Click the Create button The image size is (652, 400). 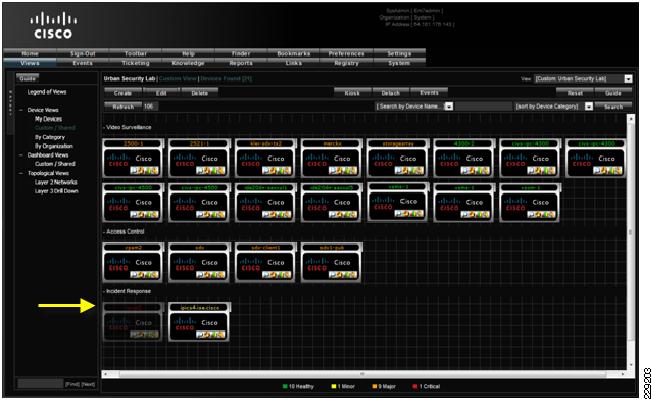[123, 93]
